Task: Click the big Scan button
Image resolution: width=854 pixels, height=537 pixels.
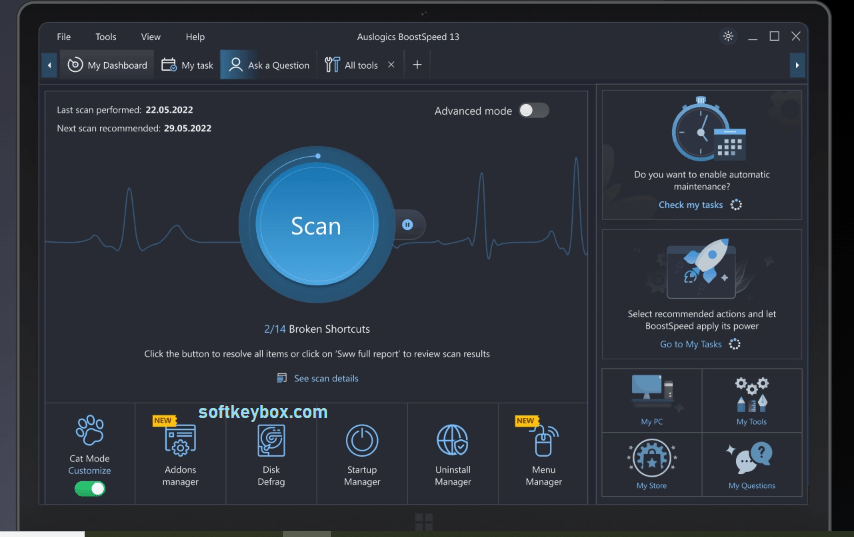Action: [x=316, y=226]
